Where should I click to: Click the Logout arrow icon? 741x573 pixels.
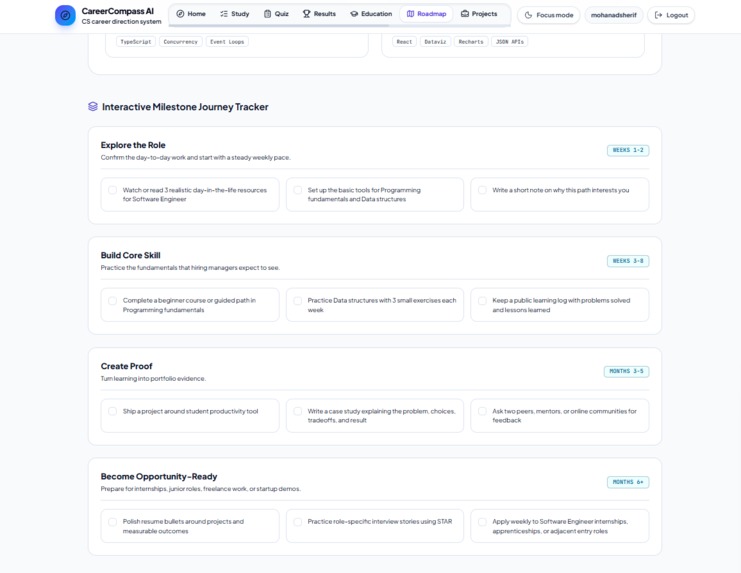tap(658, 15)
